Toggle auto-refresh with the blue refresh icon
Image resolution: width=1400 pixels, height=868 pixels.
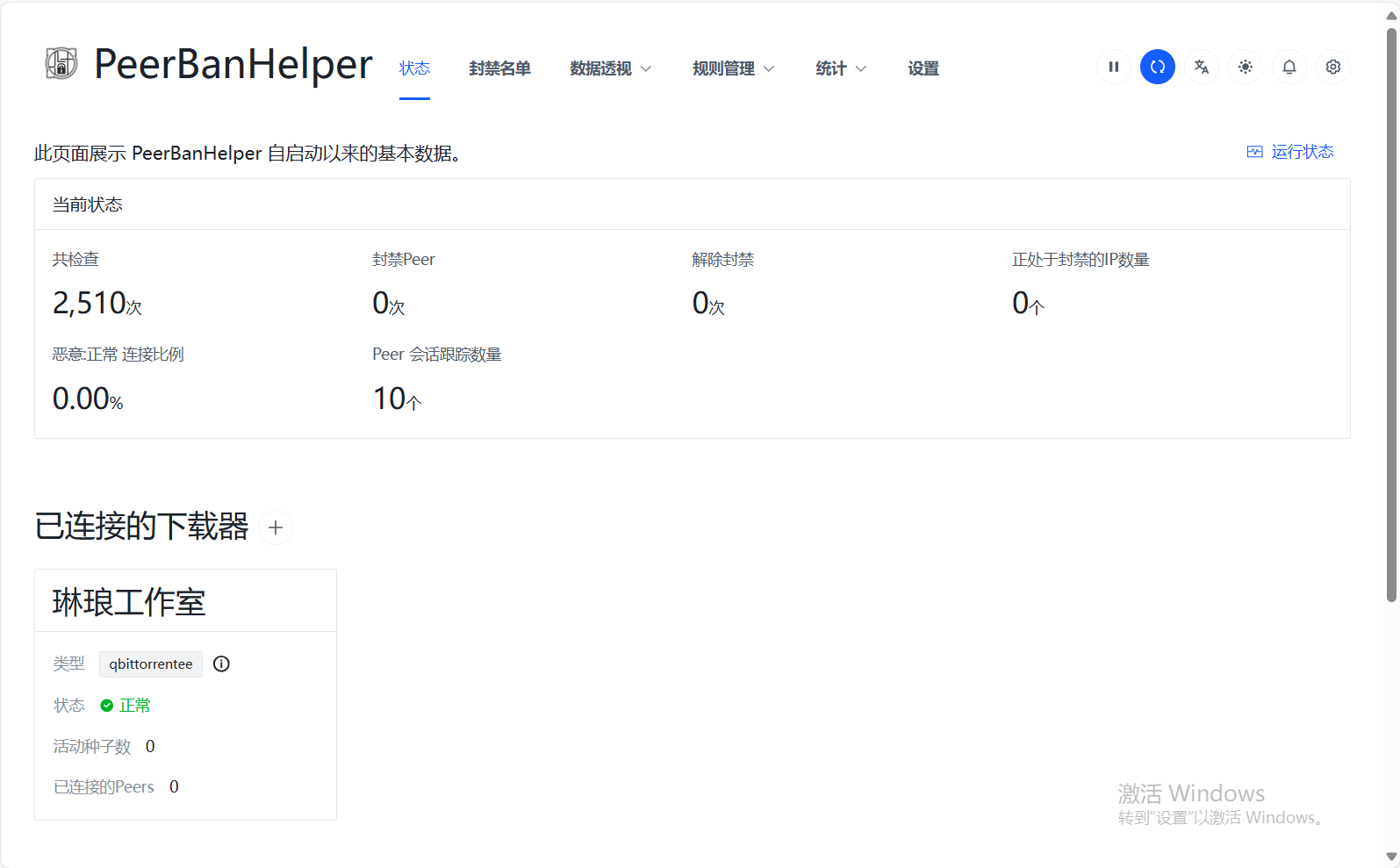coord(1158,67)
